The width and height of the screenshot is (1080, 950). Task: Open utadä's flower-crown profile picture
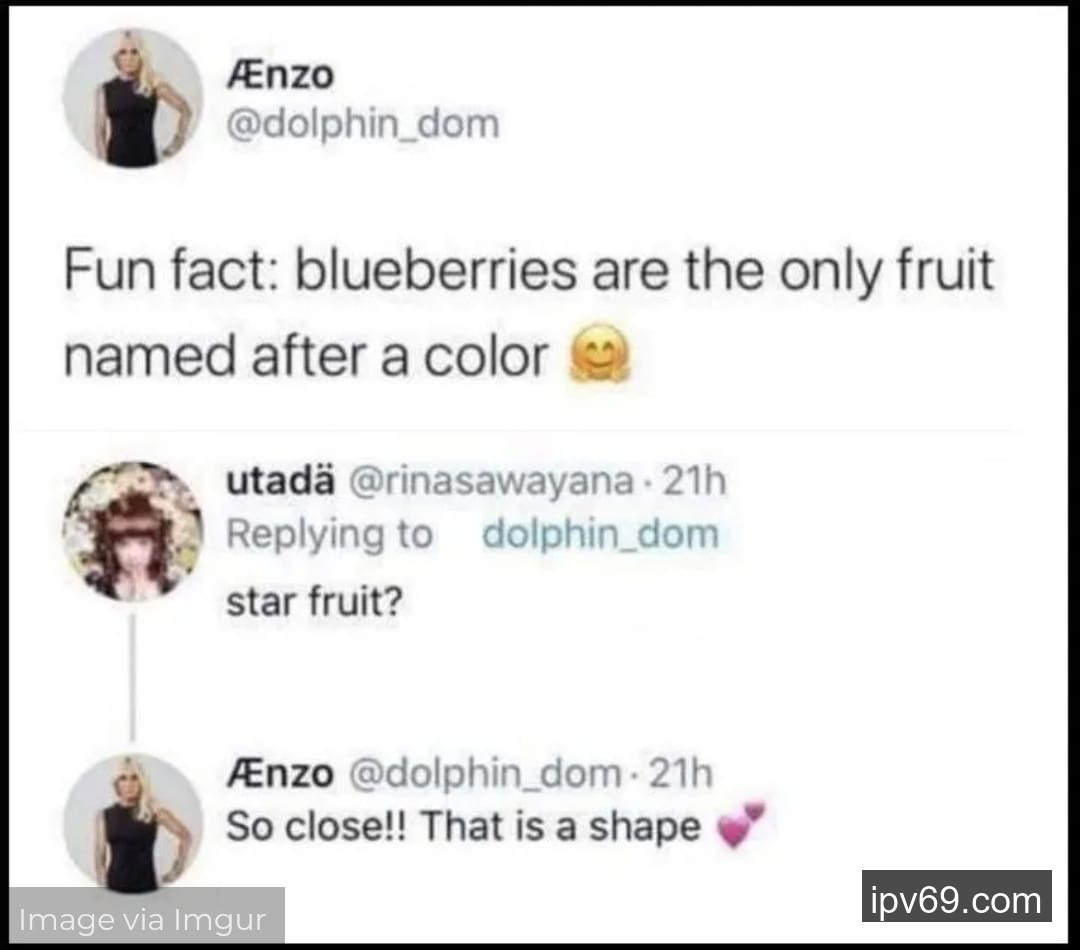132,531
